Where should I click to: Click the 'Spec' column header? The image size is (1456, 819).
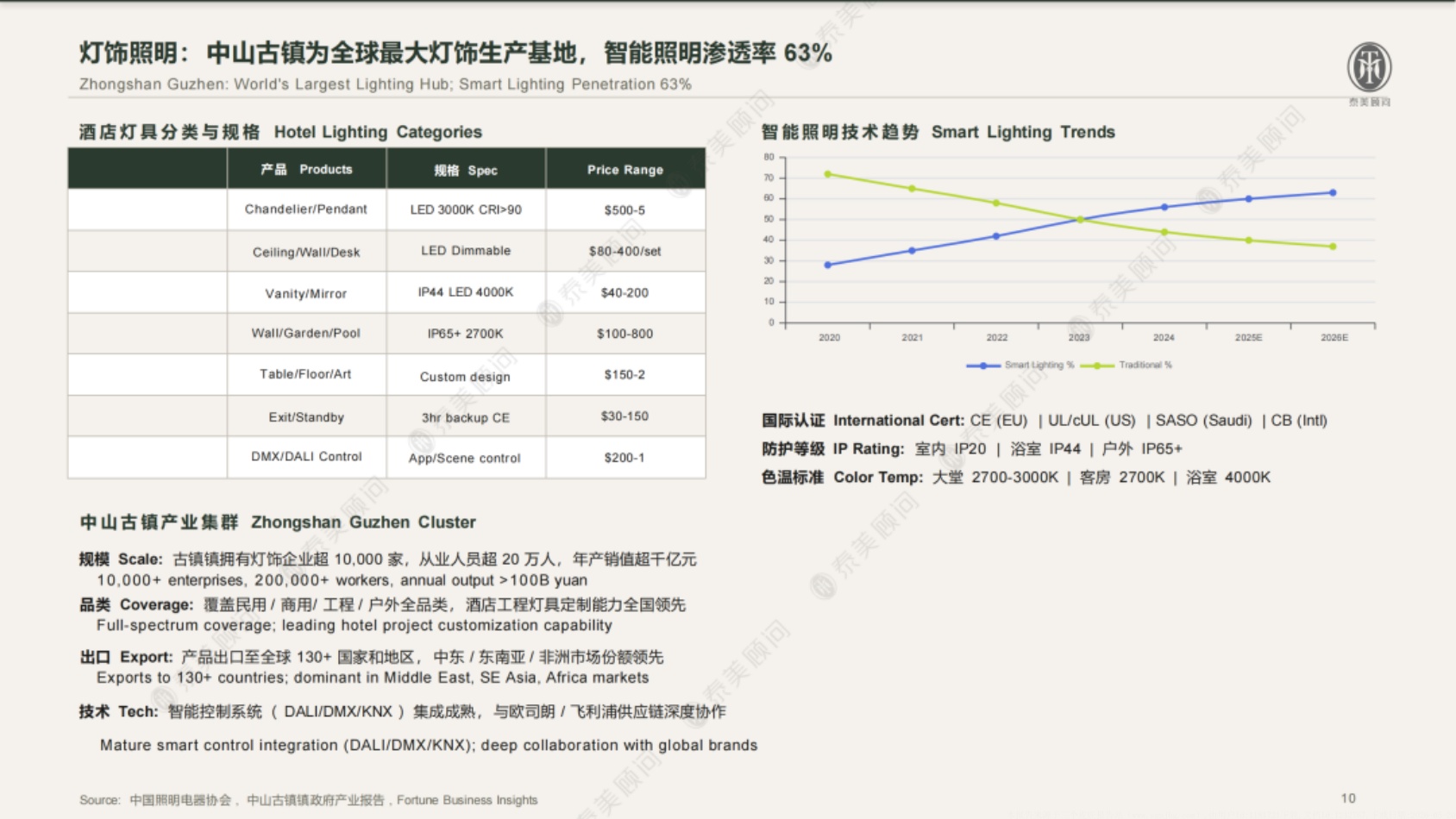466,170
